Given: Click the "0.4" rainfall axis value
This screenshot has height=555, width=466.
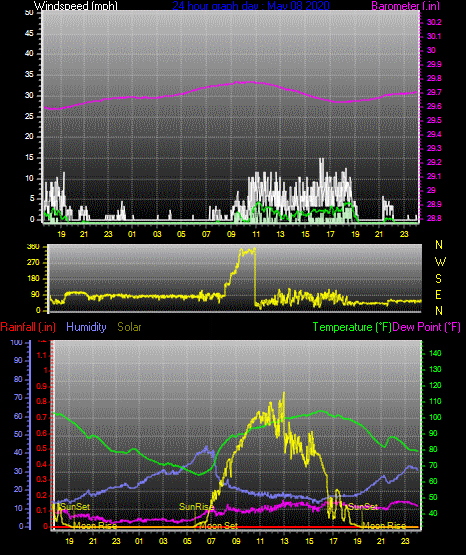Looking at the screenshot, I should [x=42, y=464].
